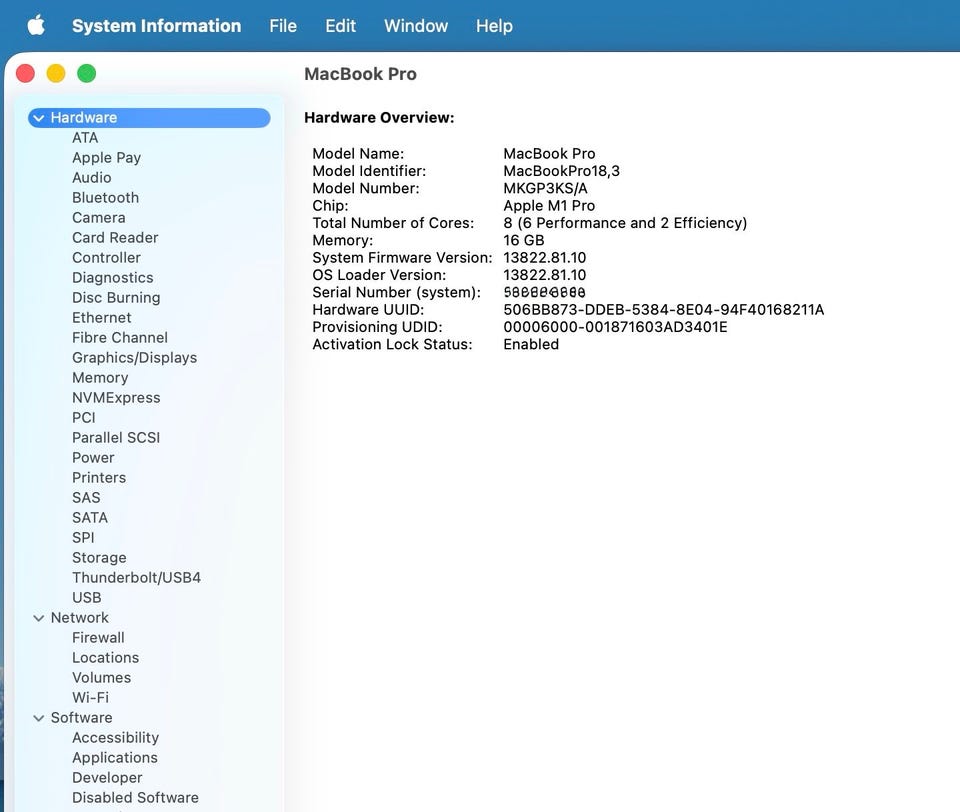Select ATA in the sidebar
Image resolution: width=960 pixels, height=812 pixels.
pyautogui.click(x=85, y=138)
